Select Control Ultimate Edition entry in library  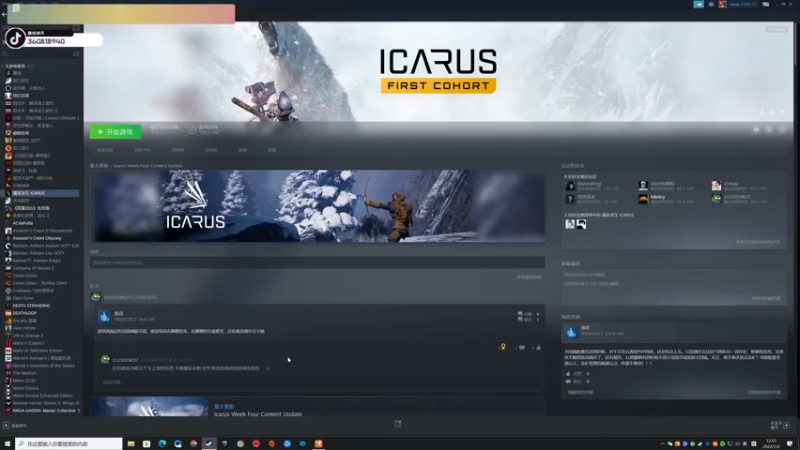(43, 118)
